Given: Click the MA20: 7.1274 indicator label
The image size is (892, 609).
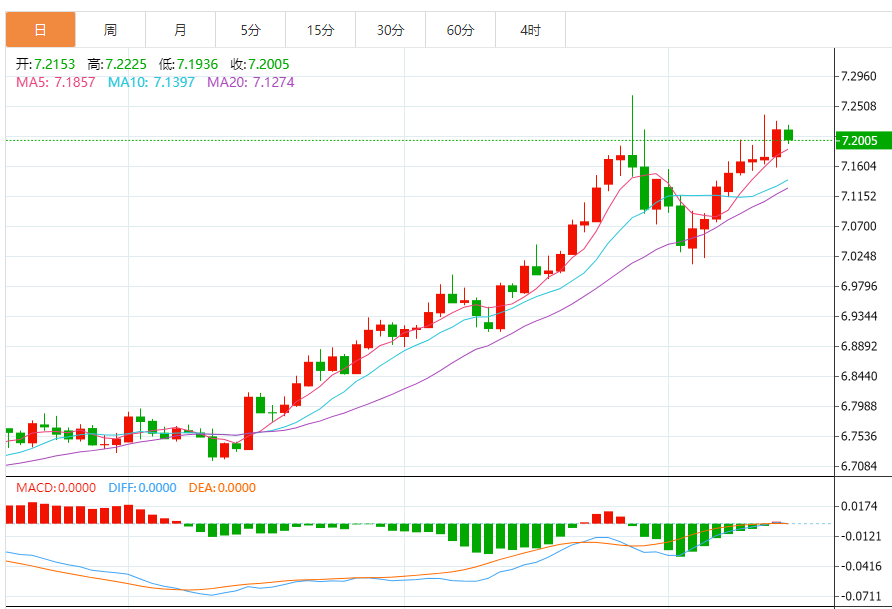Looking at the screenshot, I should click(x=251, y=82).
